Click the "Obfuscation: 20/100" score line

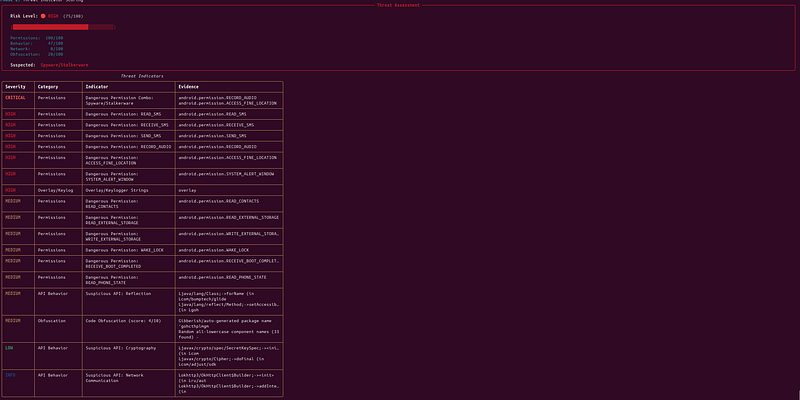(37, 54)
